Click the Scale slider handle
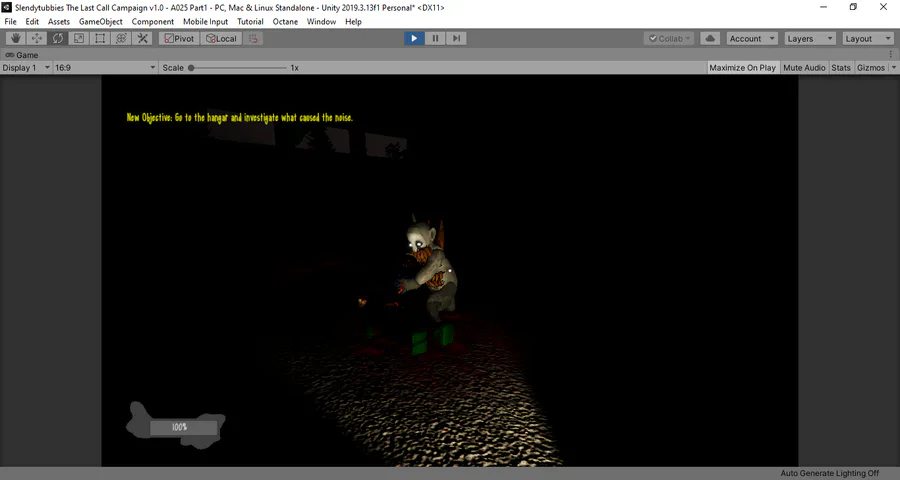Image resolution: width=900 pixels, height=480 pixels. tap(191, 68)
